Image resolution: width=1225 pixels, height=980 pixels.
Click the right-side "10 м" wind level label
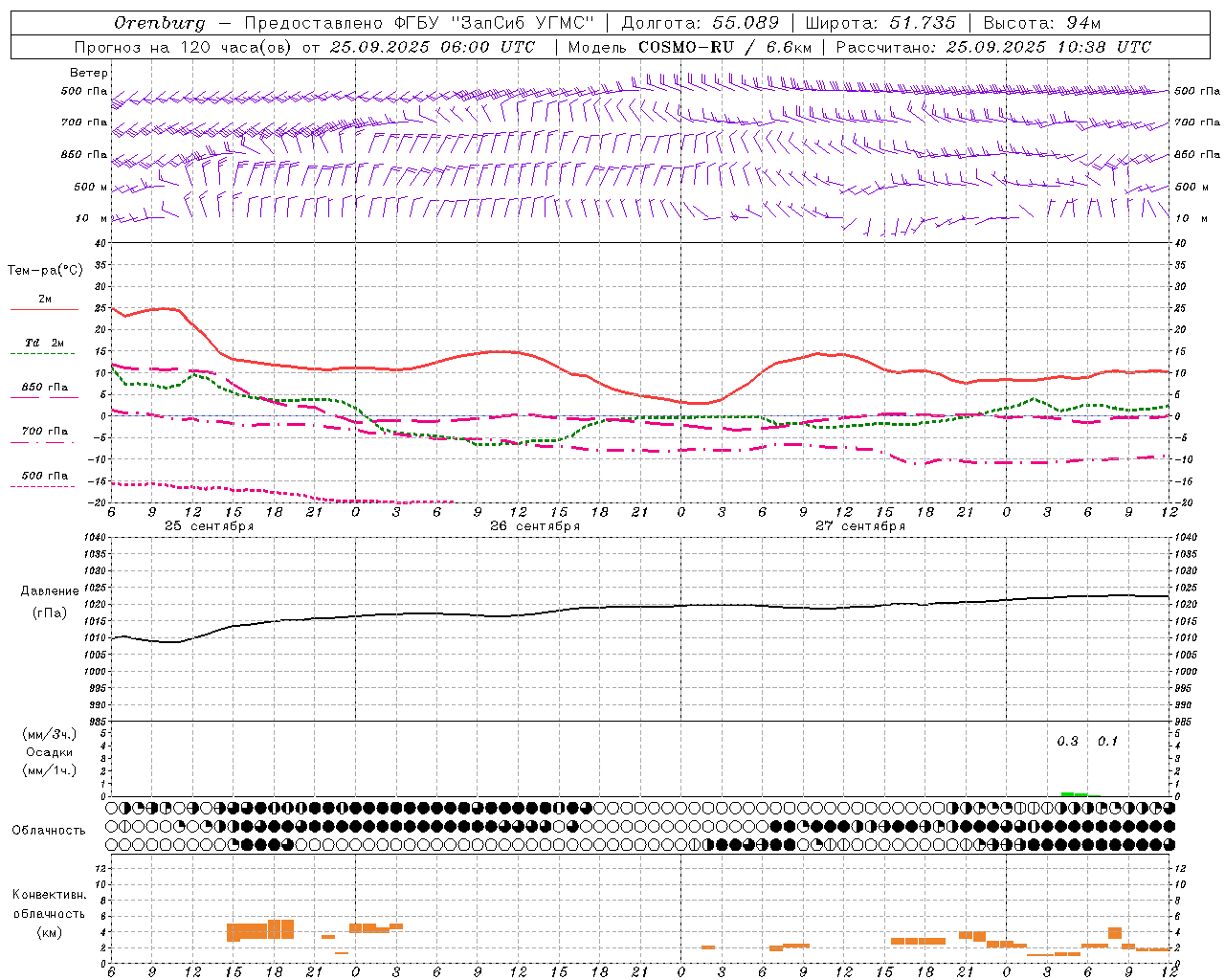[1191, 218]
